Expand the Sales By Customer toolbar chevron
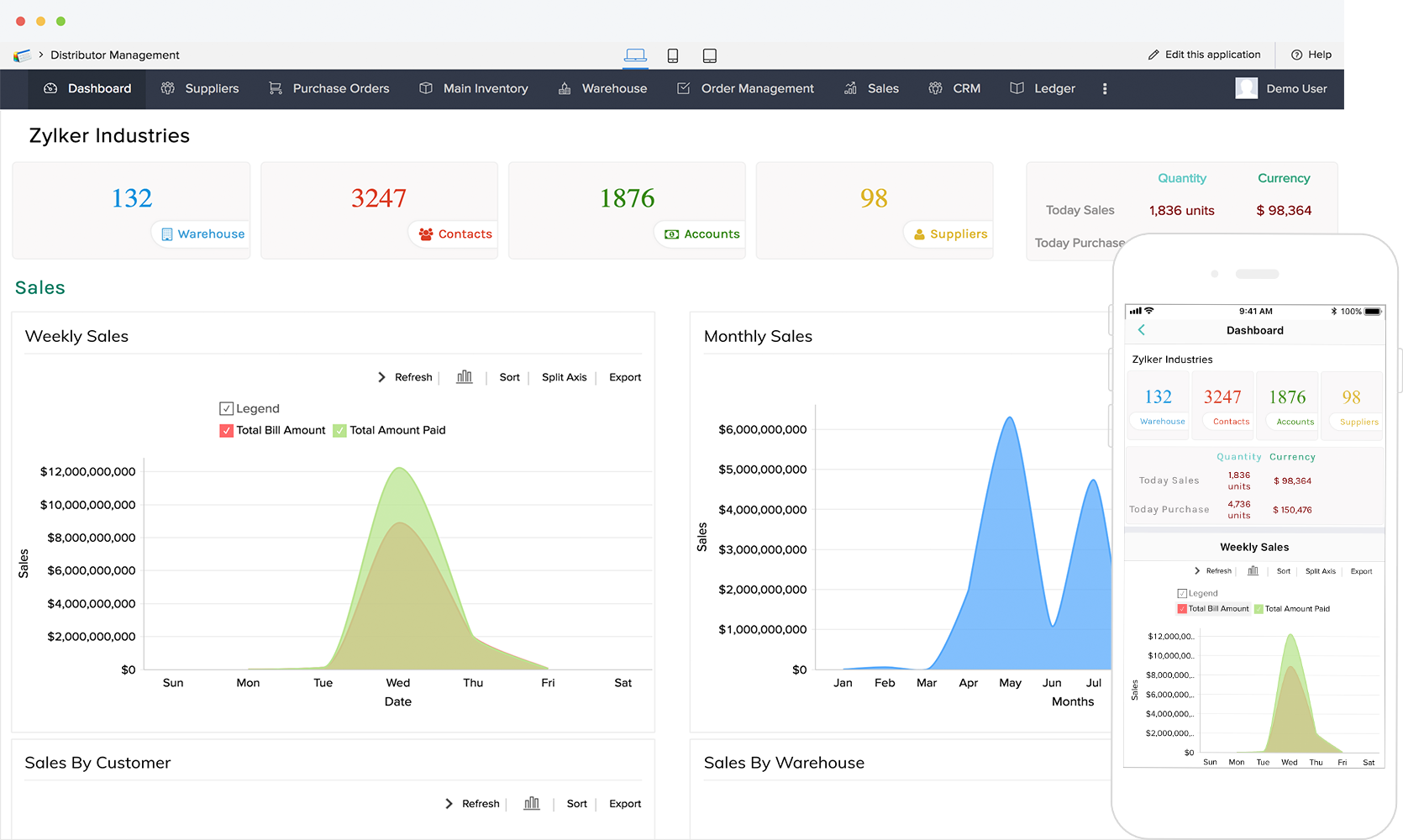The width and height of the screenshot is (1403, 840). (449, 804)
